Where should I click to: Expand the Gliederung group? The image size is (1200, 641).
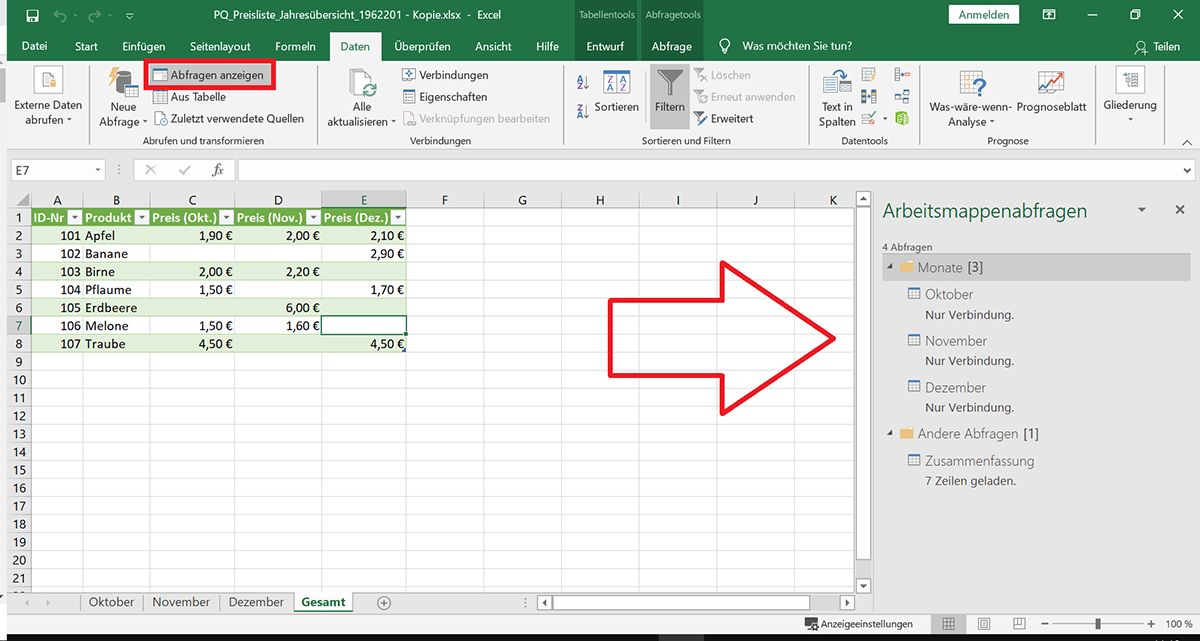click(x=1130, y=96)
